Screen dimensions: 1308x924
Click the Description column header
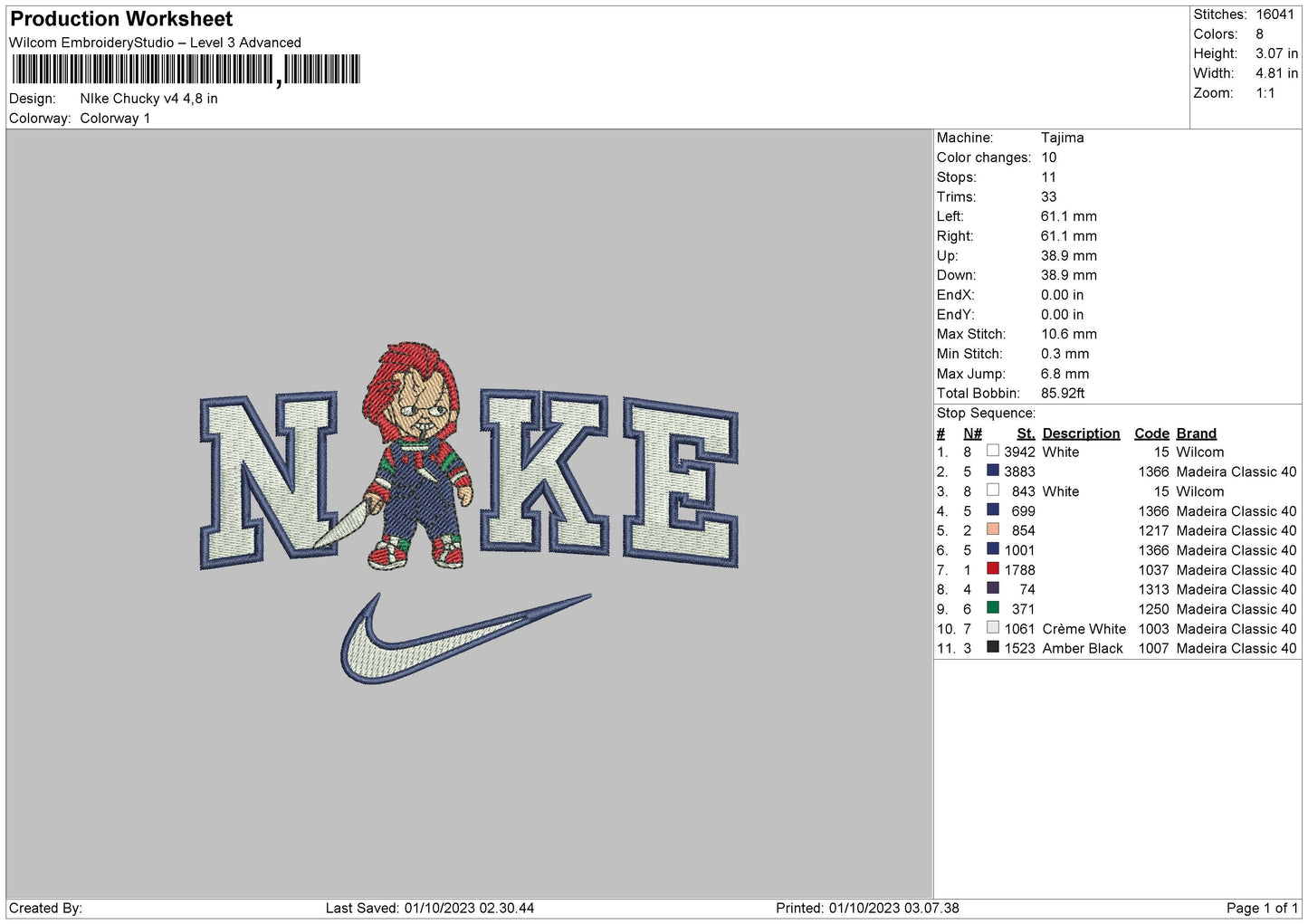tap(1081, 433)
